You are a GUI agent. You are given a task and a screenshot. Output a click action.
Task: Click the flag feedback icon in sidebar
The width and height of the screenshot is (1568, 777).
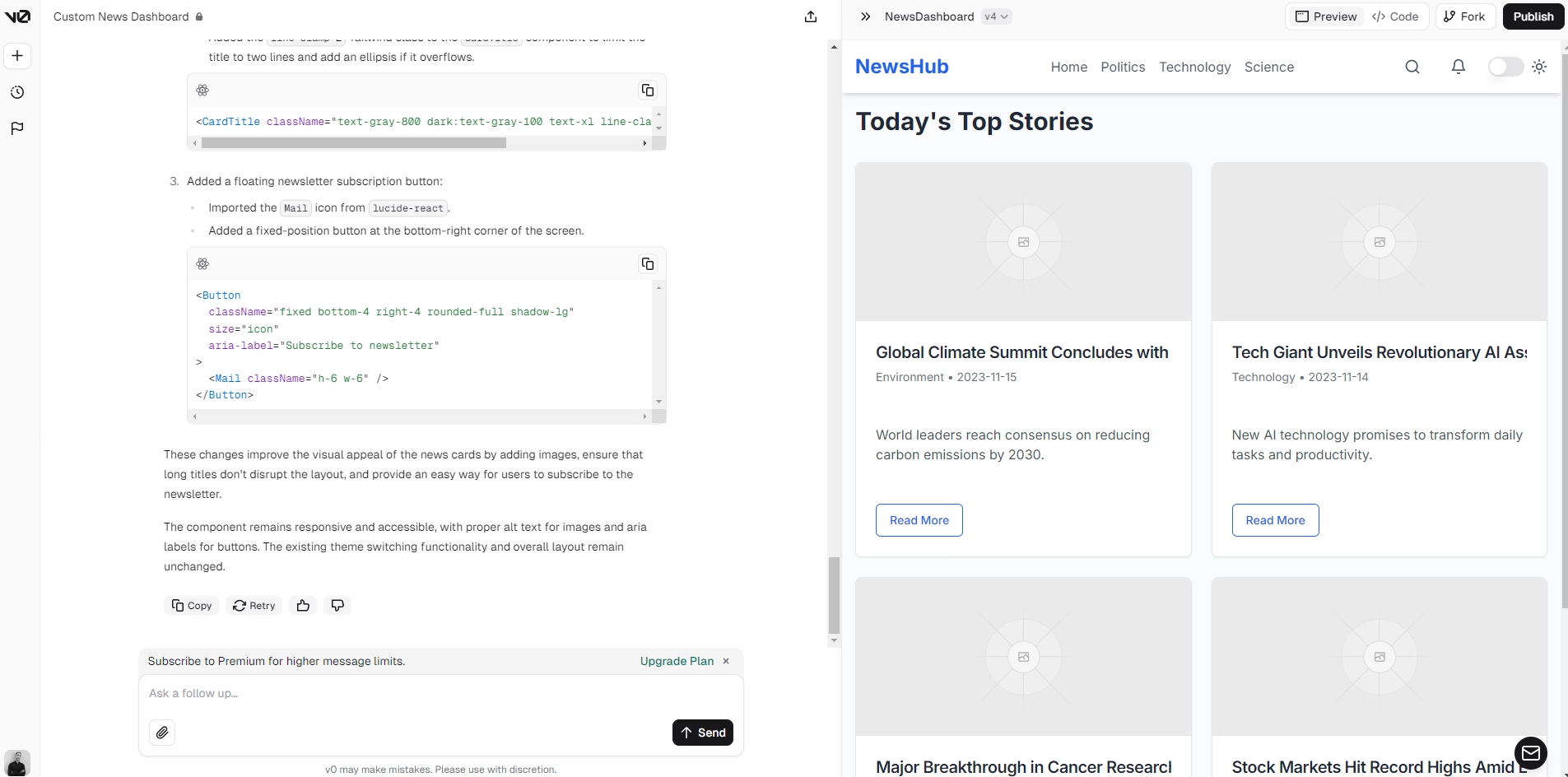[x=17, y=128]
